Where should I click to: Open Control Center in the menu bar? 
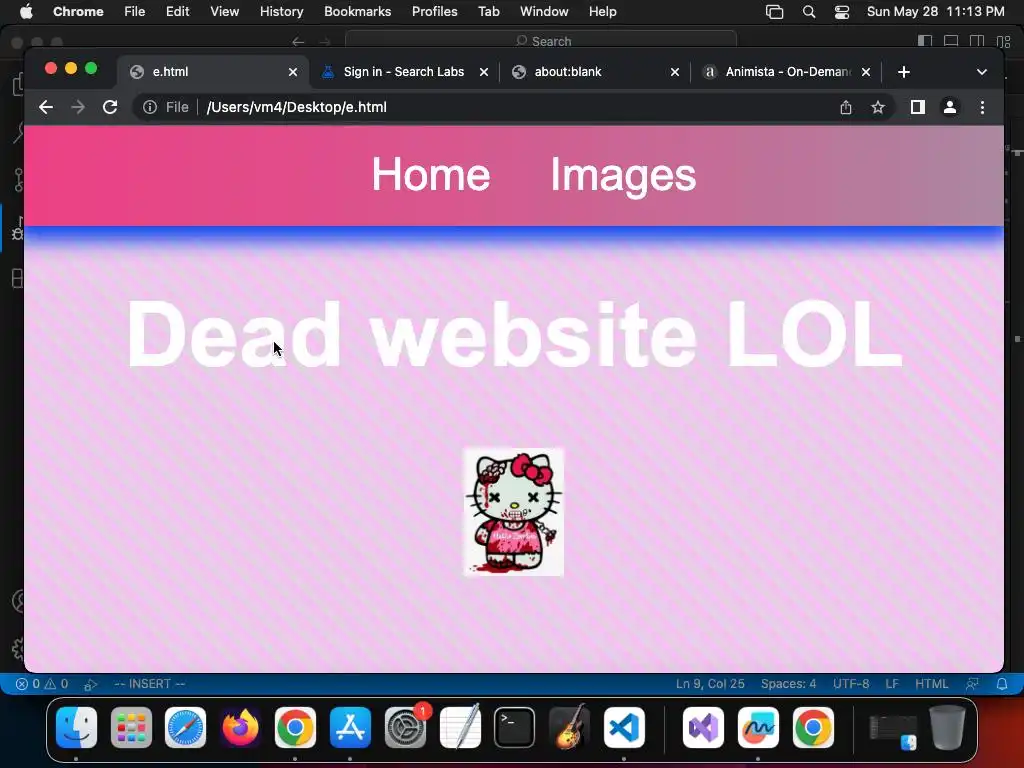coord(842,12)
